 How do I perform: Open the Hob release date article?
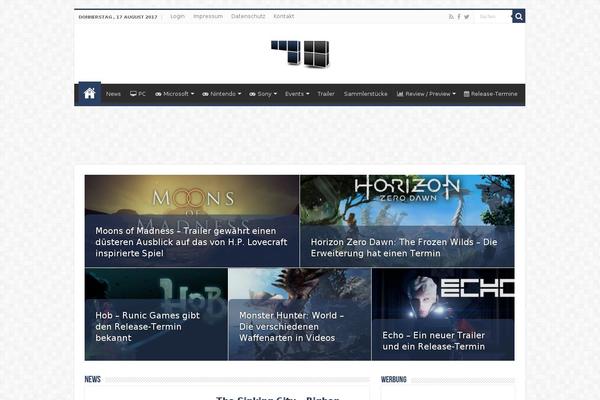pyautogui.click(x=156, y=314)
